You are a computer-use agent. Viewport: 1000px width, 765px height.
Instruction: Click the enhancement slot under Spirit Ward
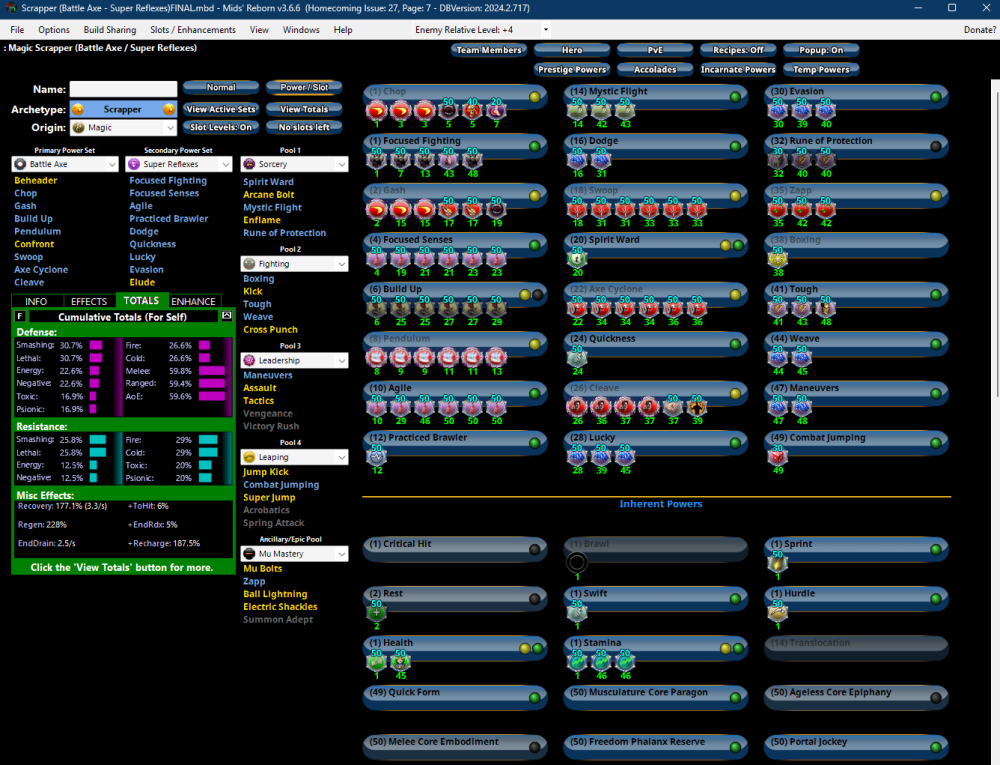point(577,258)
